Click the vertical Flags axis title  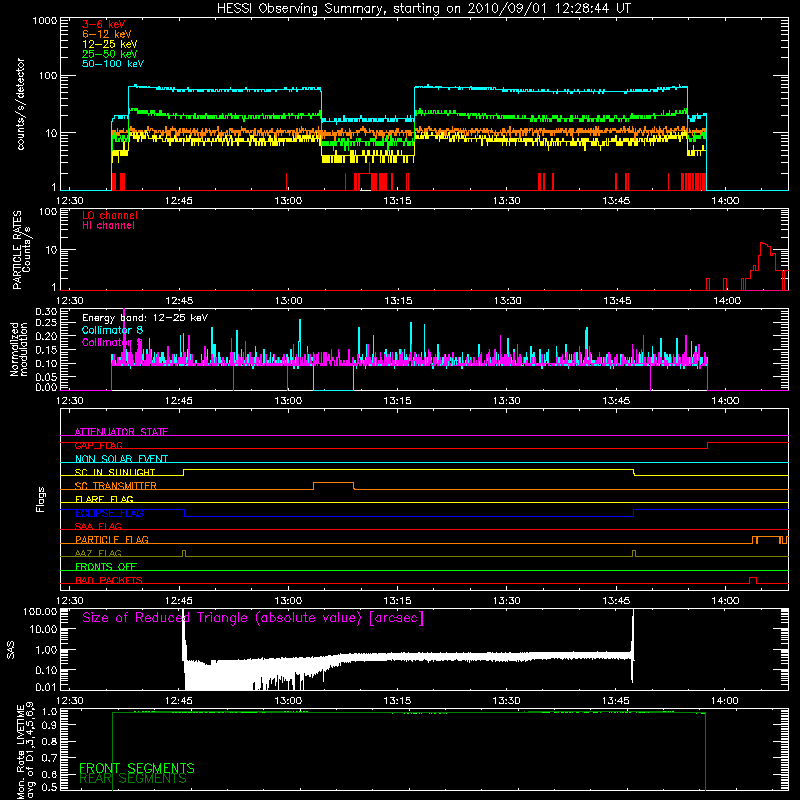(x=41, y=500)
